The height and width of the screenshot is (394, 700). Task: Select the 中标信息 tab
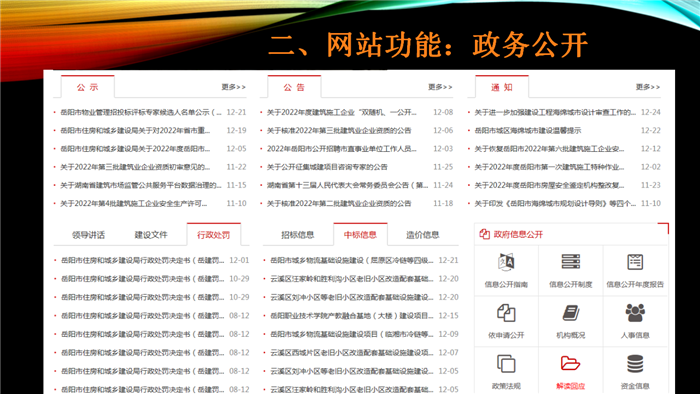[360, 235]
